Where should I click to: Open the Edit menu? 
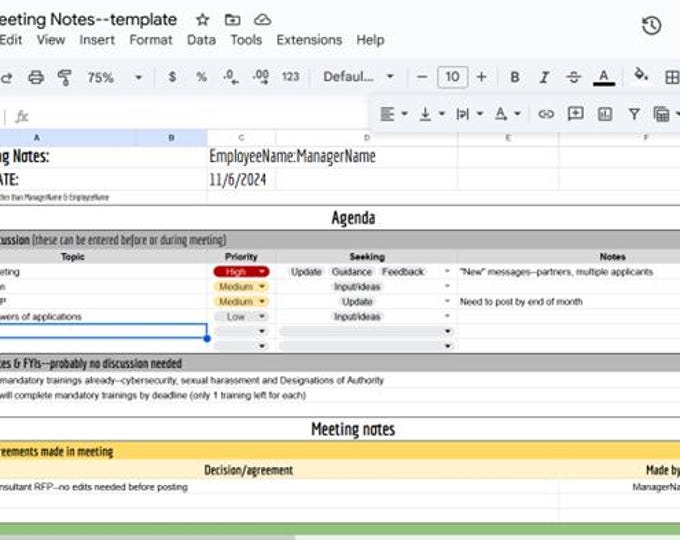pos(11,40)
